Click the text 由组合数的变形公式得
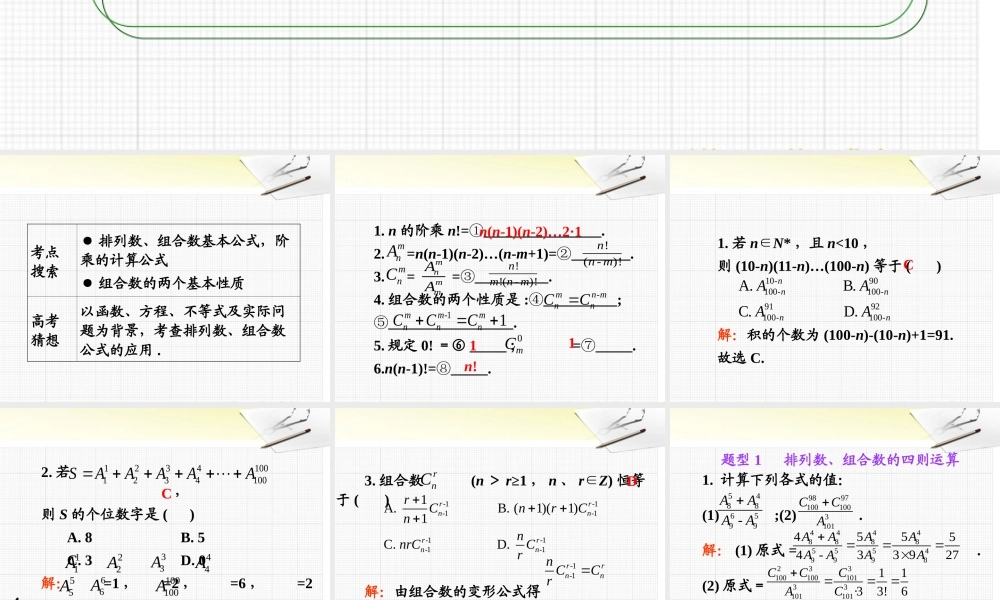The width and height of the screenshot is (1000, 600). pyautogui.click(x=467, y=591)
